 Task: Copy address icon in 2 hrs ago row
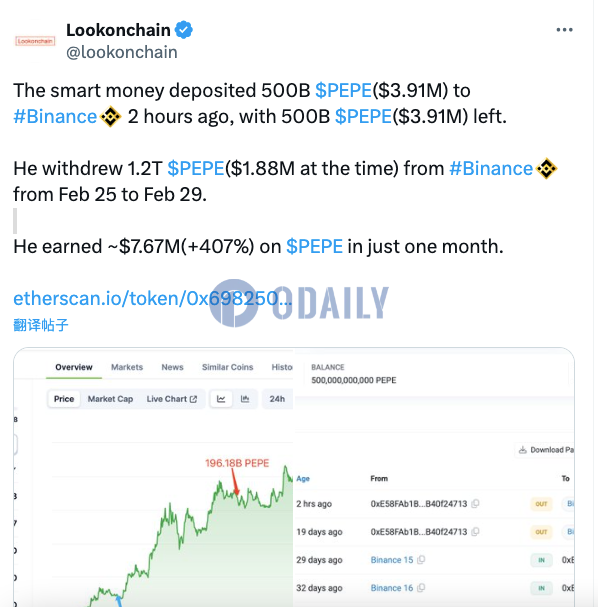(475, 504)
